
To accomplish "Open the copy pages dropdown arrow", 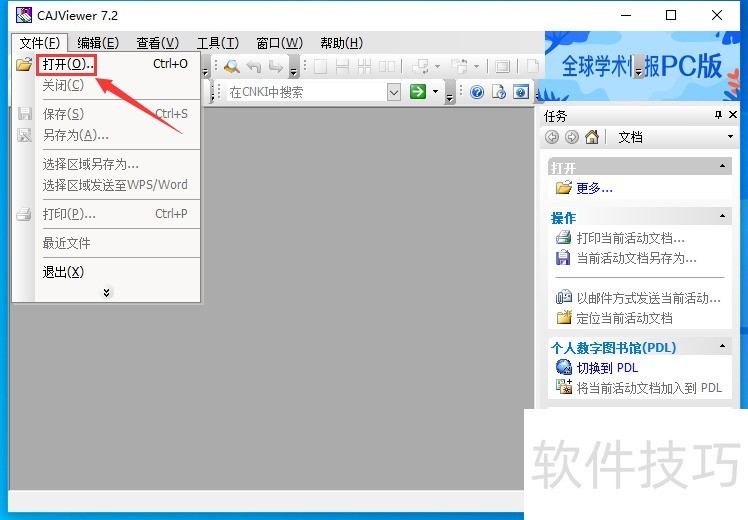I will (476, 66).
